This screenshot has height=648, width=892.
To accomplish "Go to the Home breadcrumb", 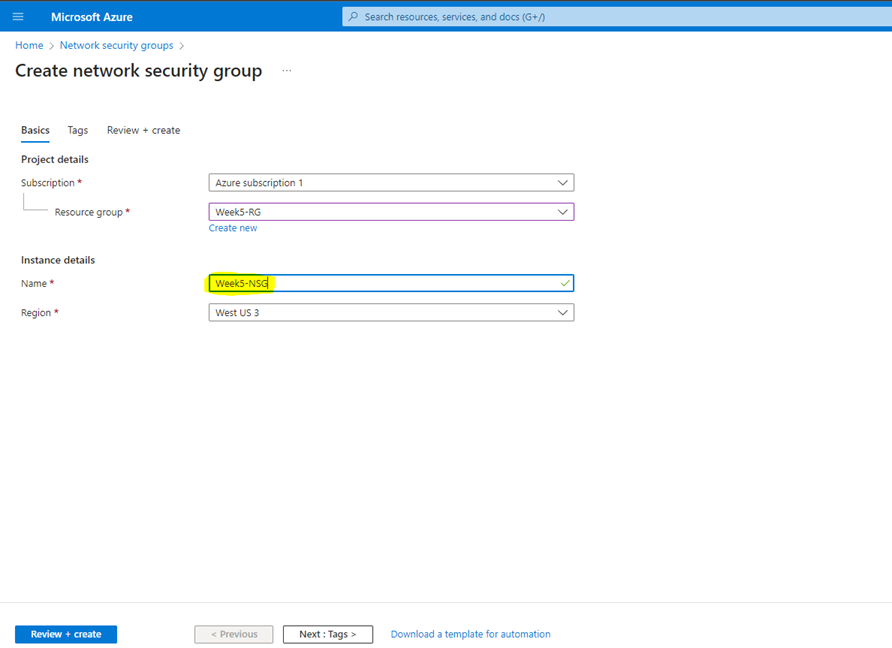I will click(x=29, y=46).
